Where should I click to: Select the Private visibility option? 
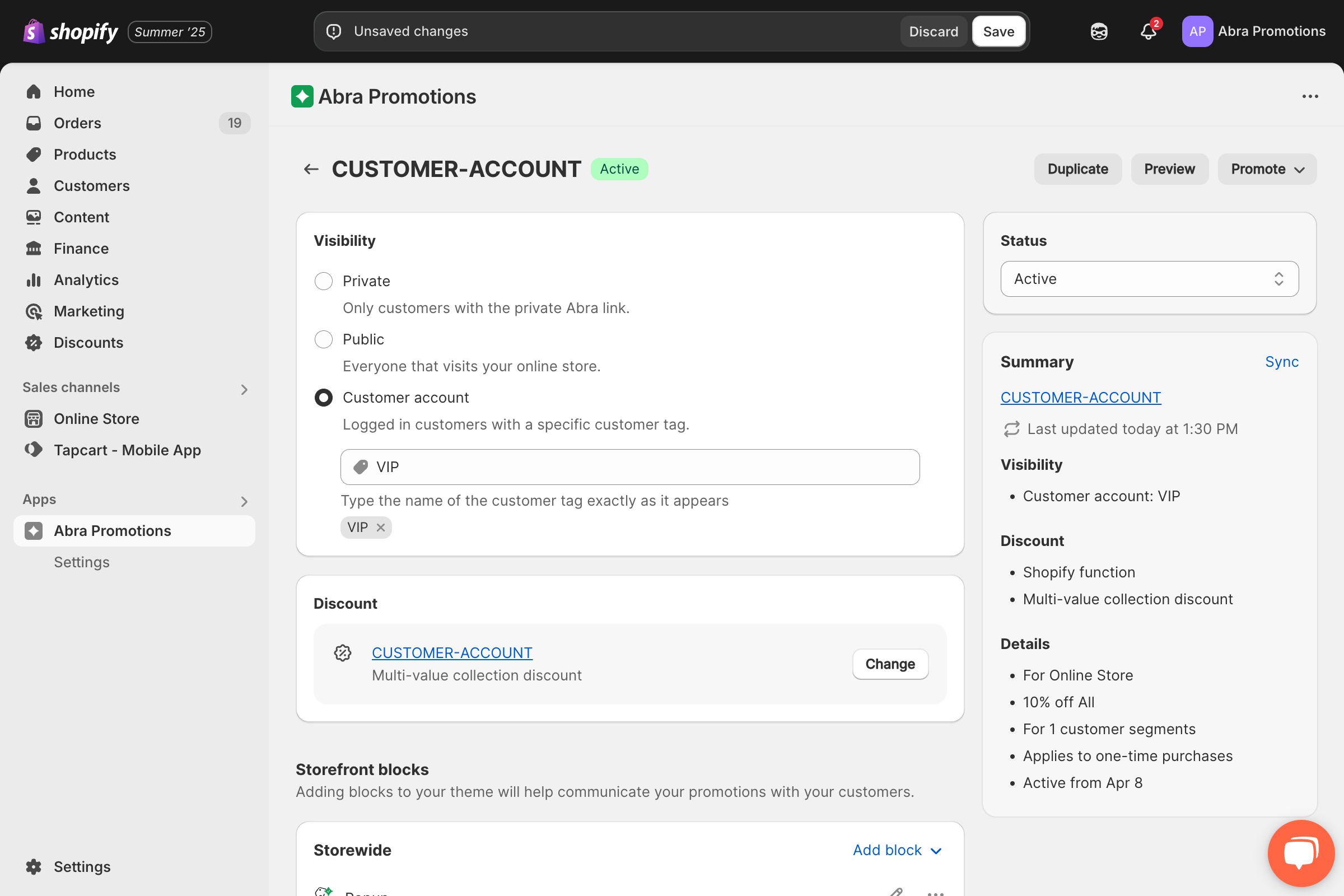[x=324, y=281]
